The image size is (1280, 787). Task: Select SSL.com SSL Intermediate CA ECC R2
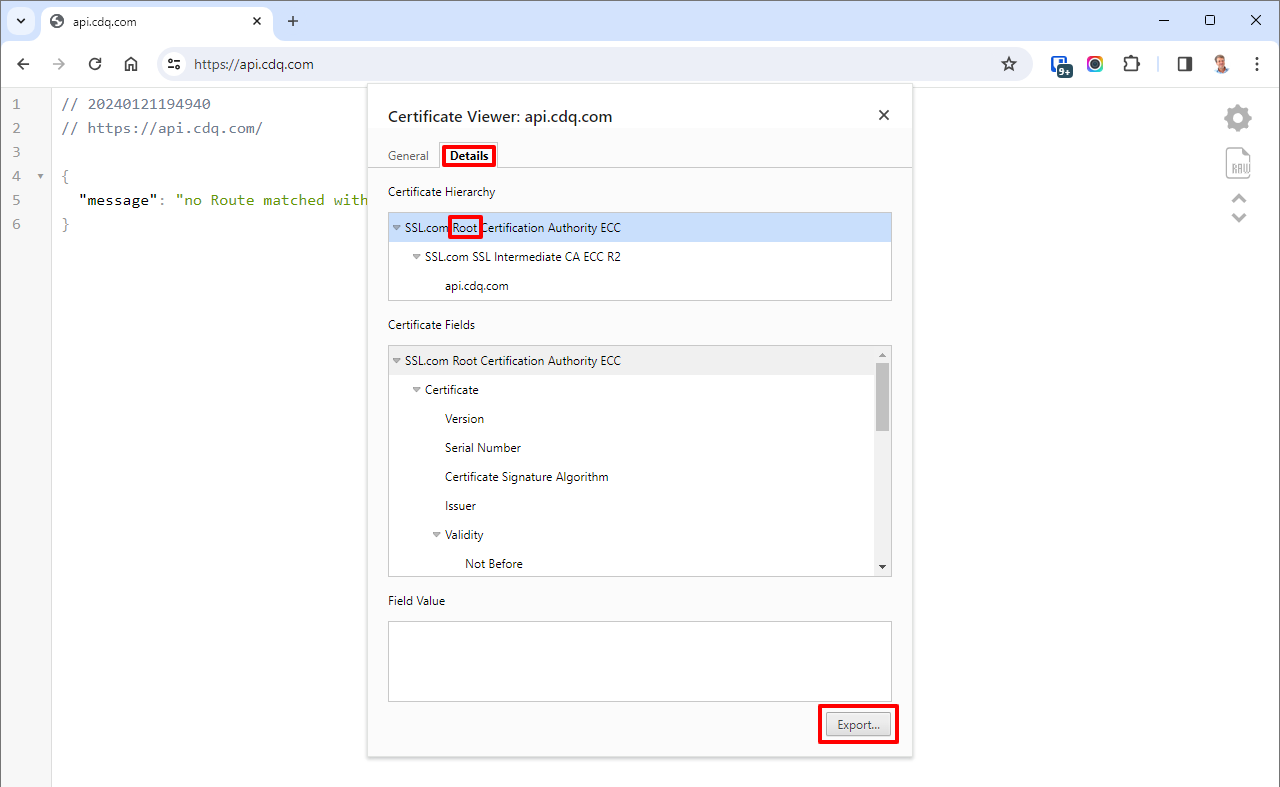(640, 257)
